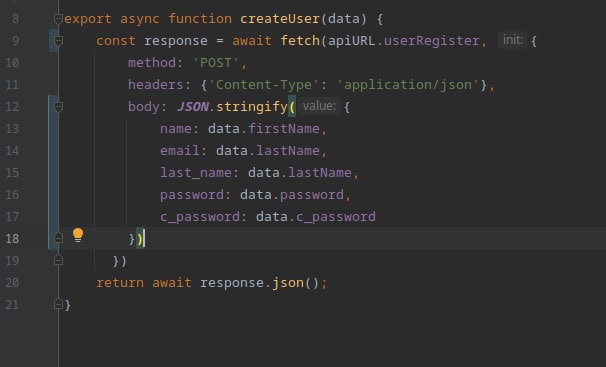Click the 'value:' parameter hint
Screen dimensions: 606x367
point(319,106)
